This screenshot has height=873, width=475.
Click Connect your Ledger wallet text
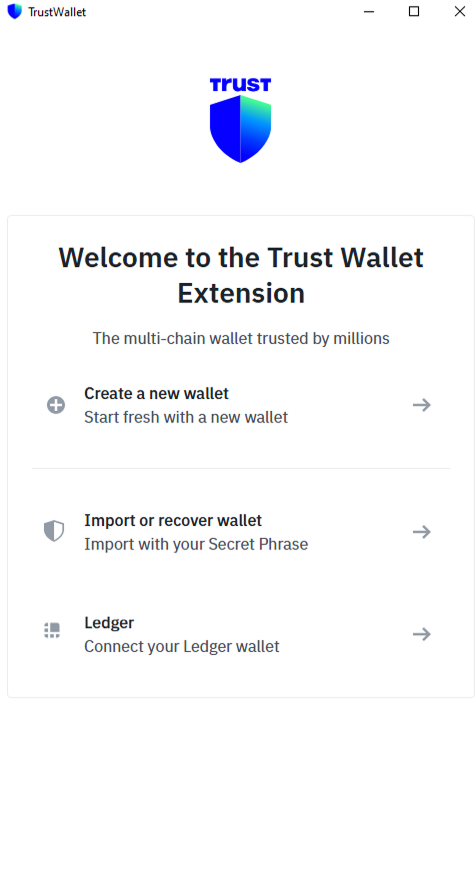[x=182, y=646]
